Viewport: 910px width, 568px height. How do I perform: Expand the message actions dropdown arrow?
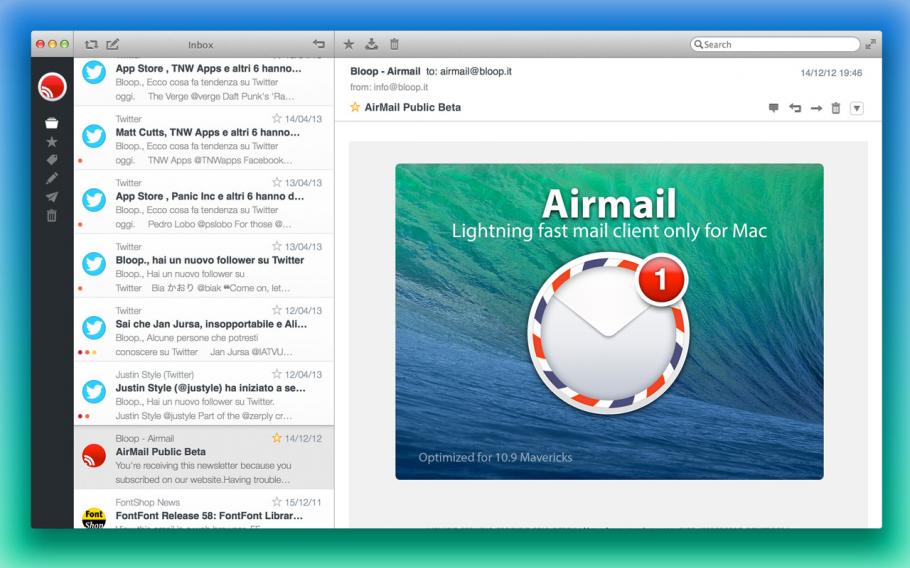point(856,108)
